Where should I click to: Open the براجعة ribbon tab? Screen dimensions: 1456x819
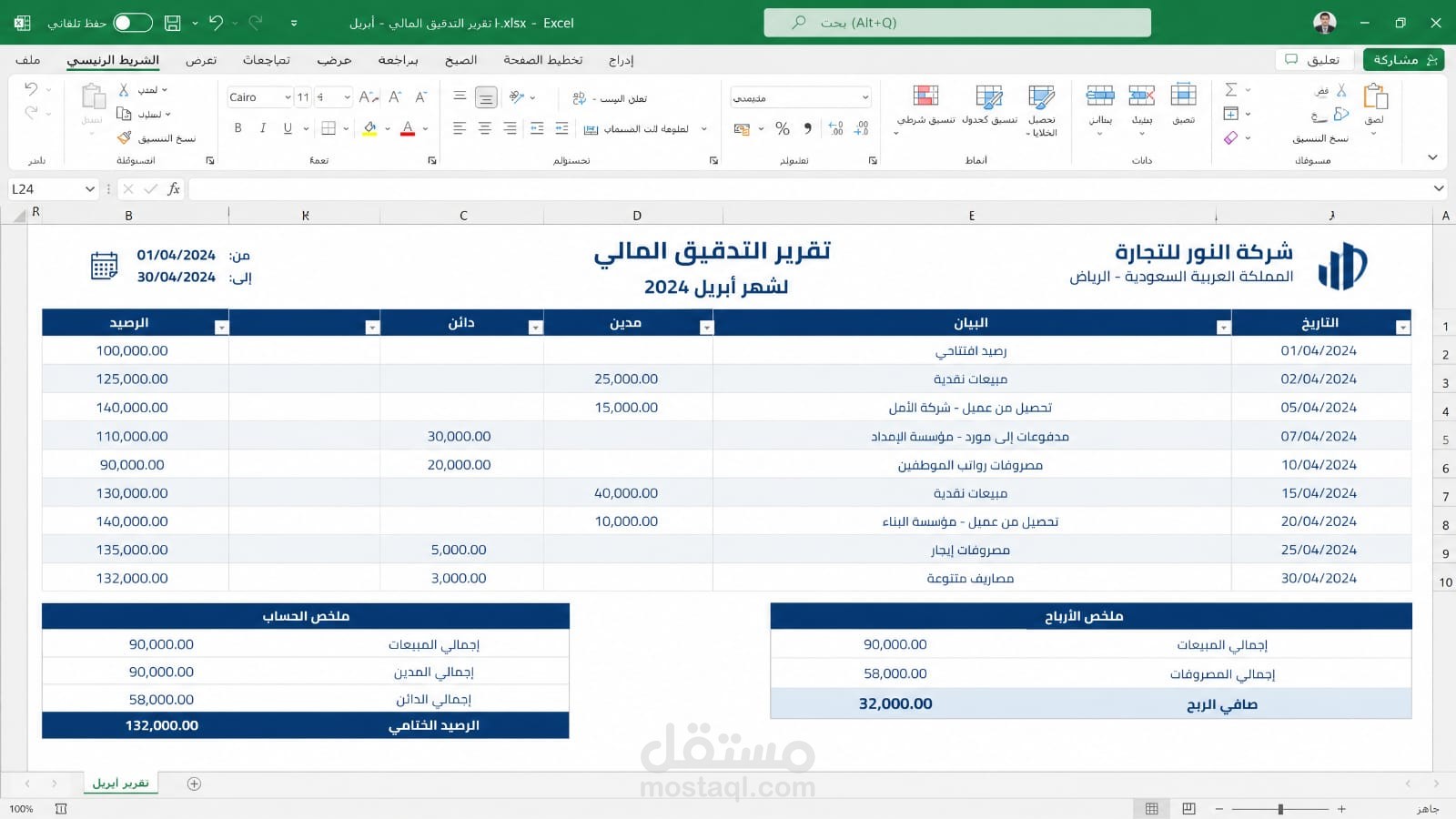click(398, 60)
